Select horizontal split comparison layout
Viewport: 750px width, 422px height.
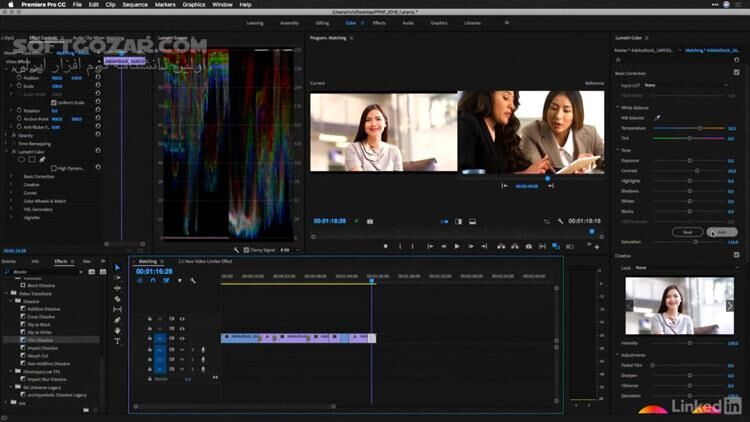pyautogui.click(x=472, y=222)
